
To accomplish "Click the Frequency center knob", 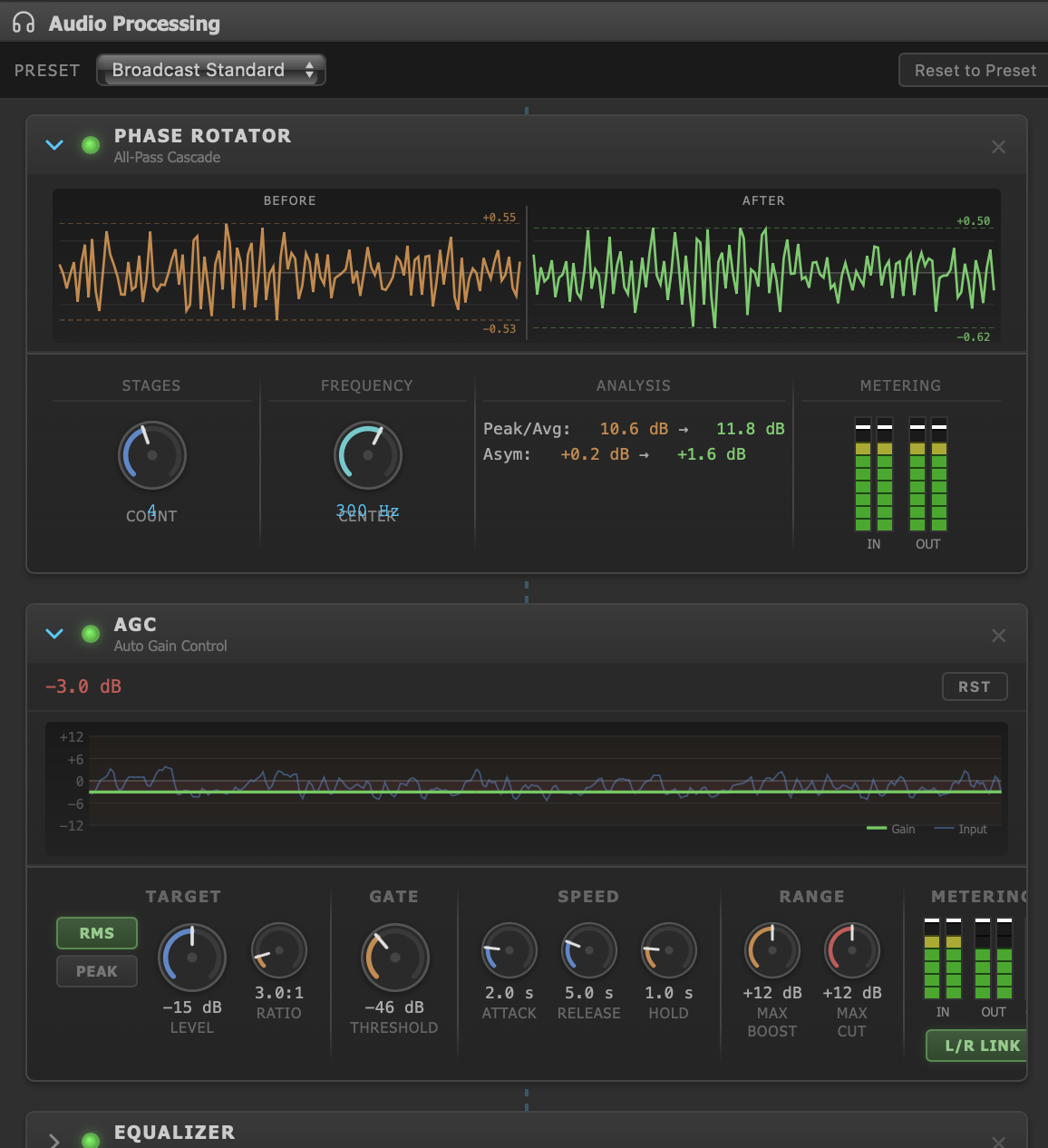I will (368, 455).
